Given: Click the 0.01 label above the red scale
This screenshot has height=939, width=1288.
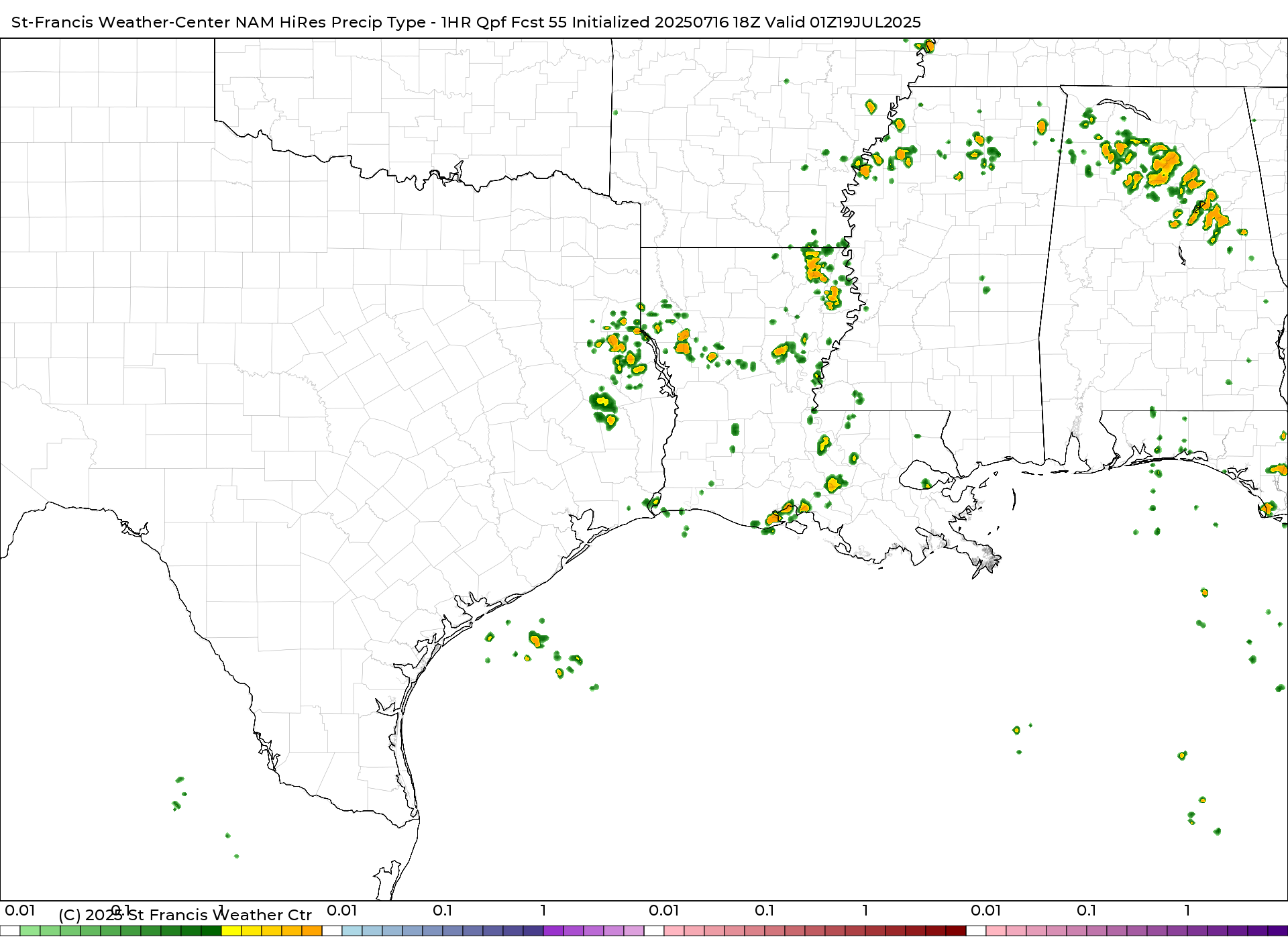Looking at the screenshot, I should [x=664, y=910].
